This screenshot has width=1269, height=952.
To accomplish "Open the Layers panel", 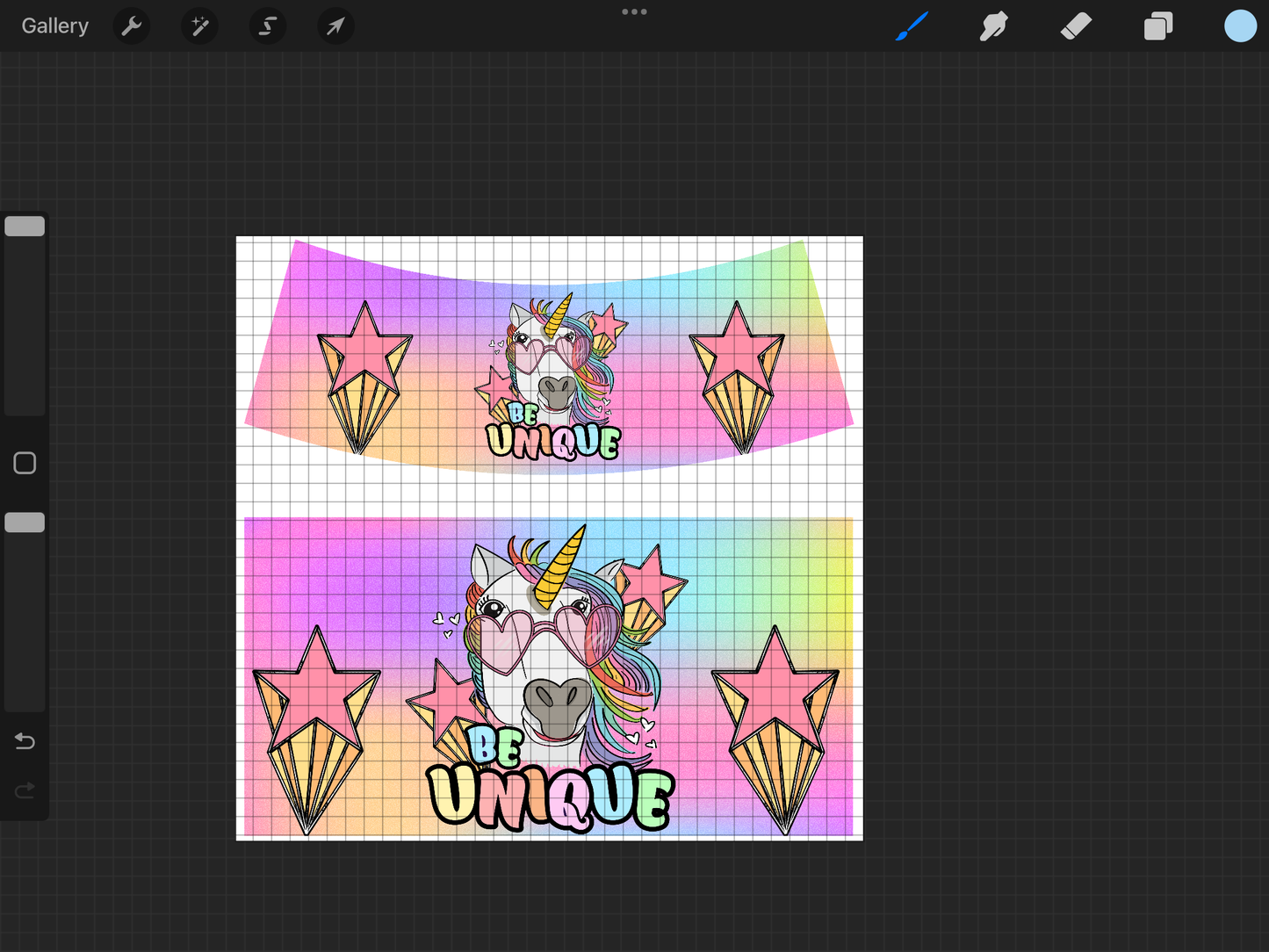I will 1157,25.
